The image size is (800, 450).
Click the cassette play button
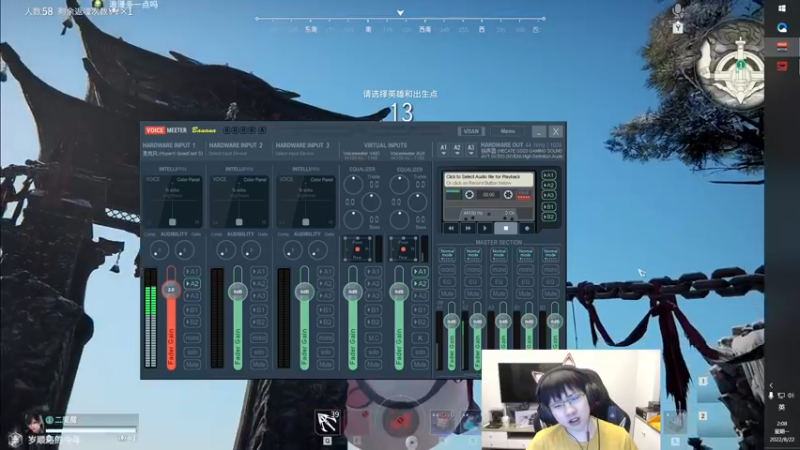(485, 229)
